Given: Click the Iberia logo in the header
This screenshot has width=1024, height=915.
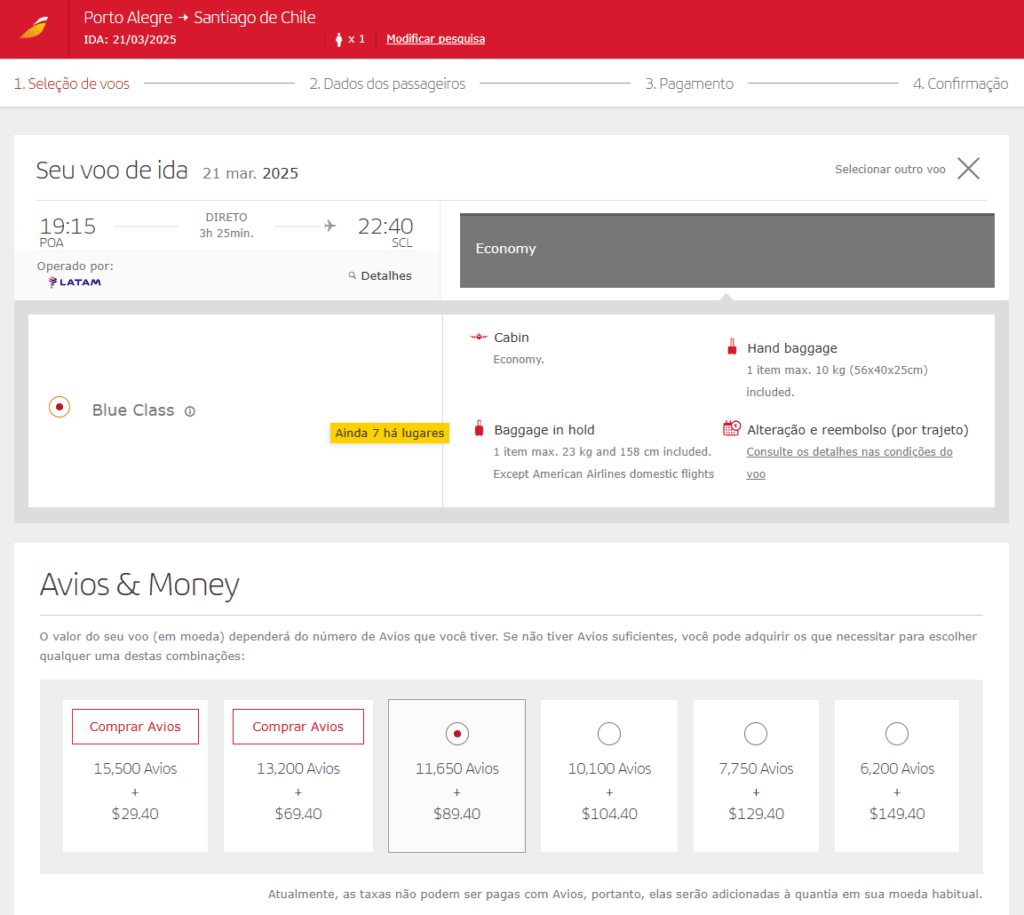Looking at the screenshot, I should coord(34,29).
